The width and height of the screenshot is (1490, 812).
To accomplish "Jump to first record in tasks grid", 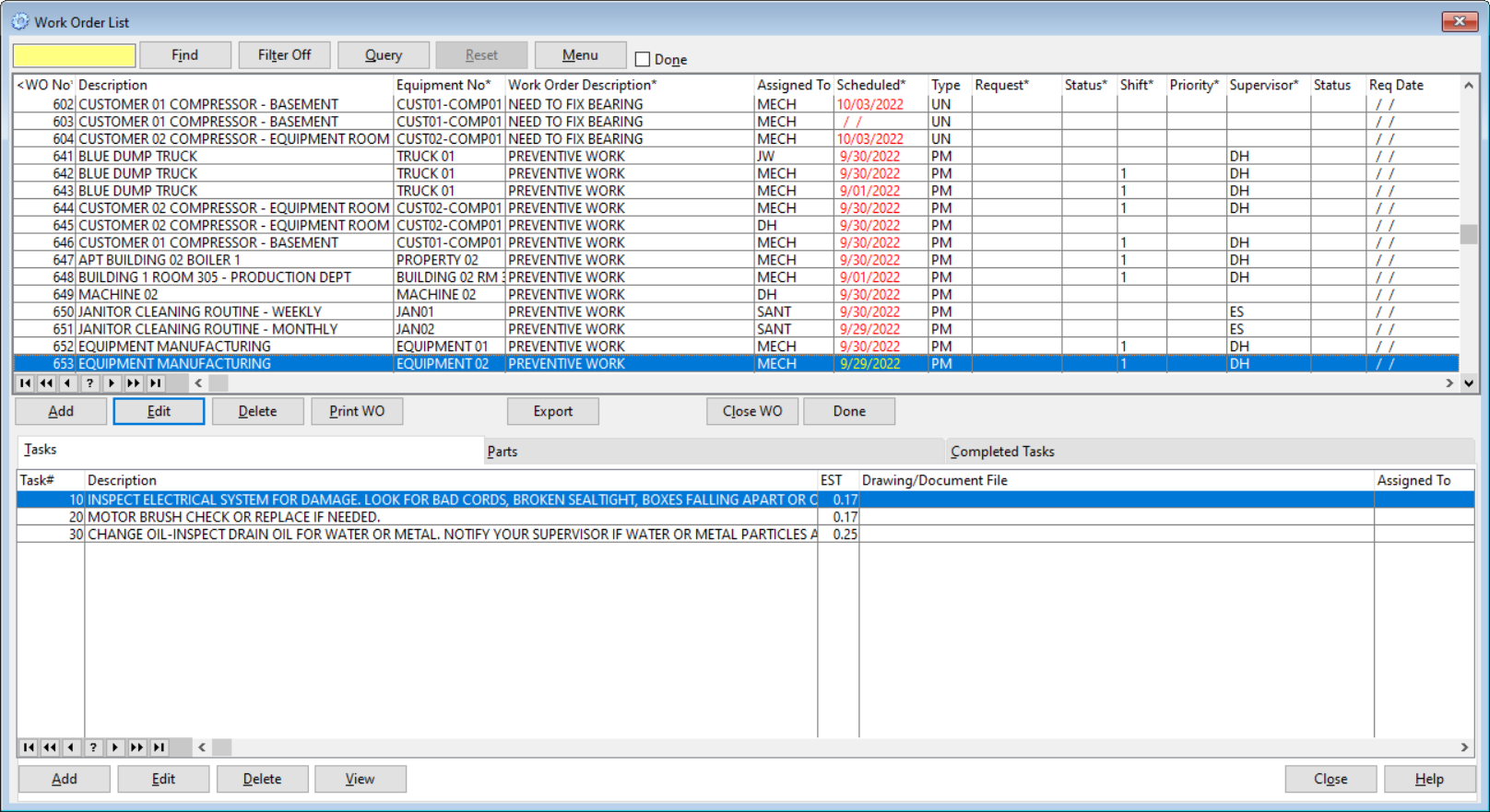I will click(29, 747).
